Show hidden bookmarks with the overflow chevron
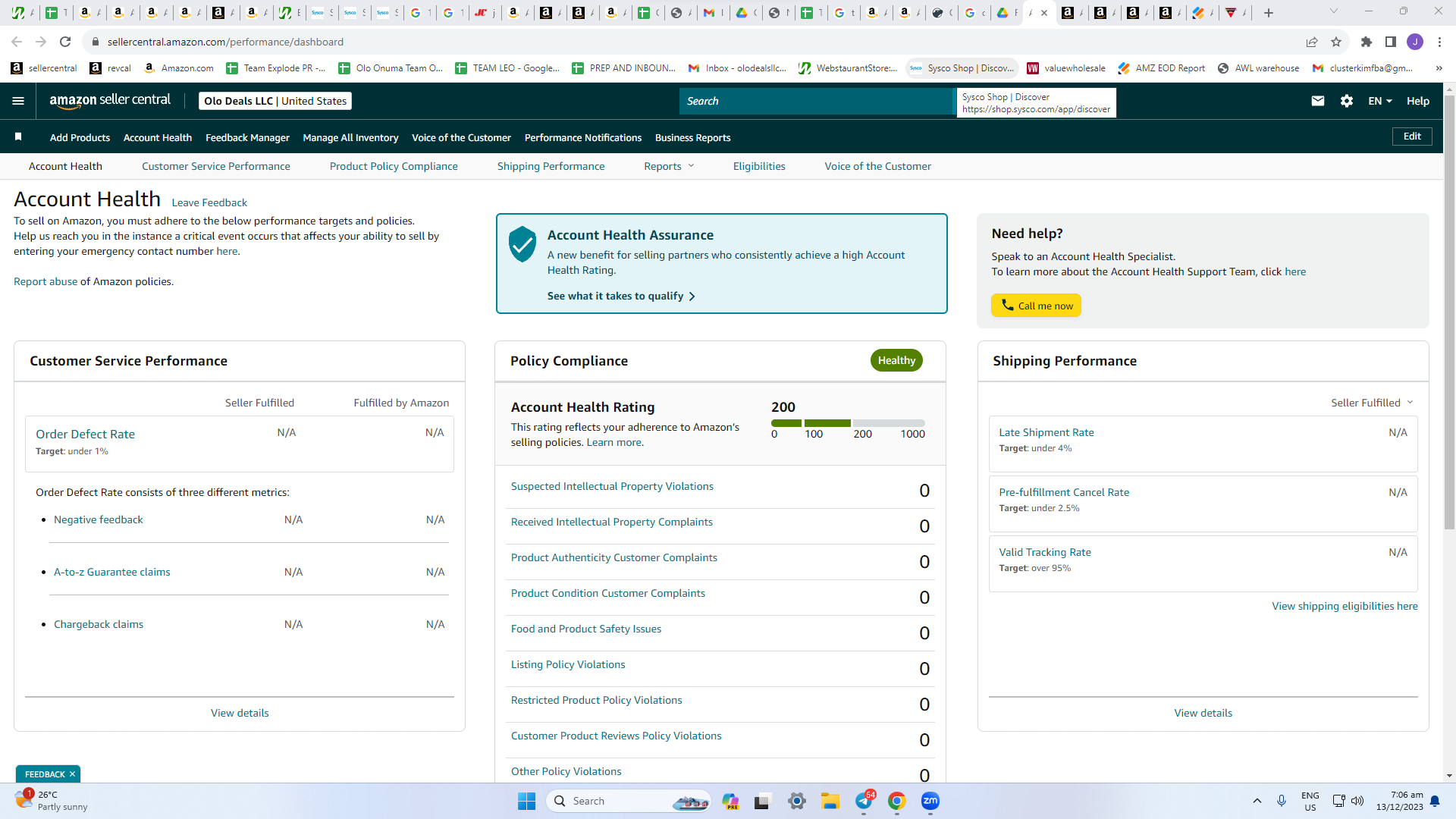This screenshot has height=819, width=1456. [1439, 68]
